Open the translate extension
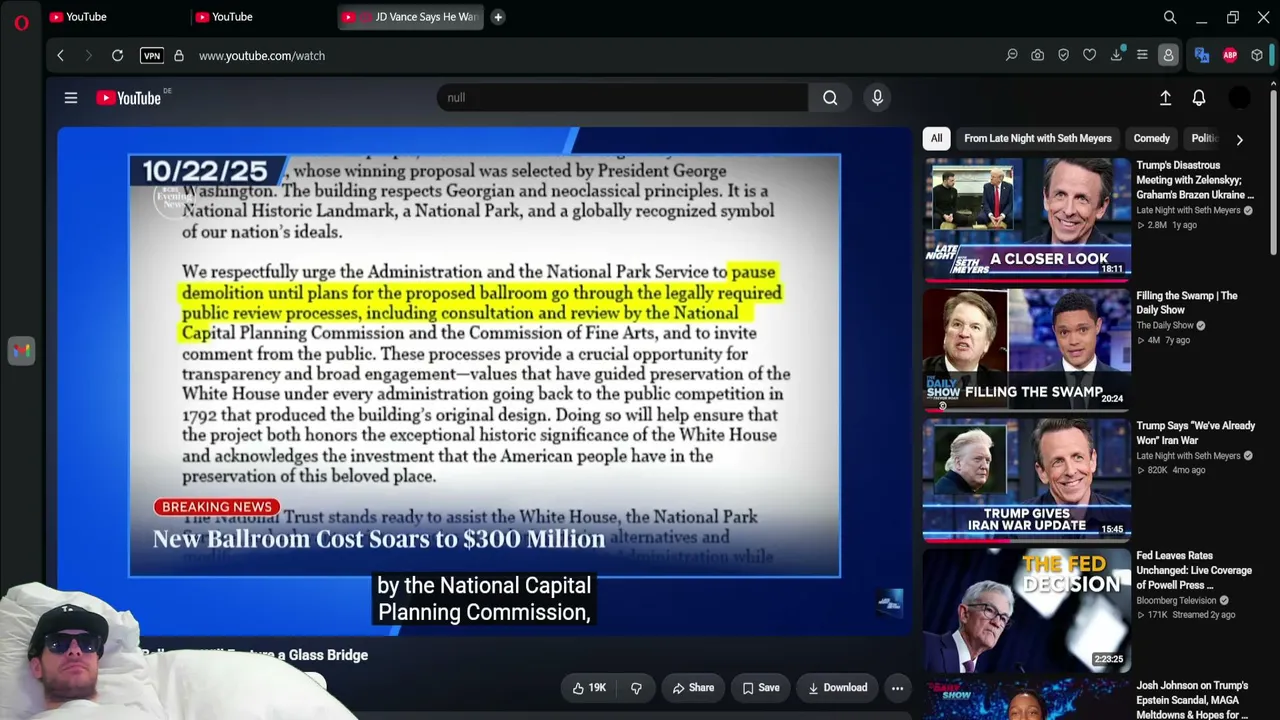 pyautogui.click(x=1202, y=56)
